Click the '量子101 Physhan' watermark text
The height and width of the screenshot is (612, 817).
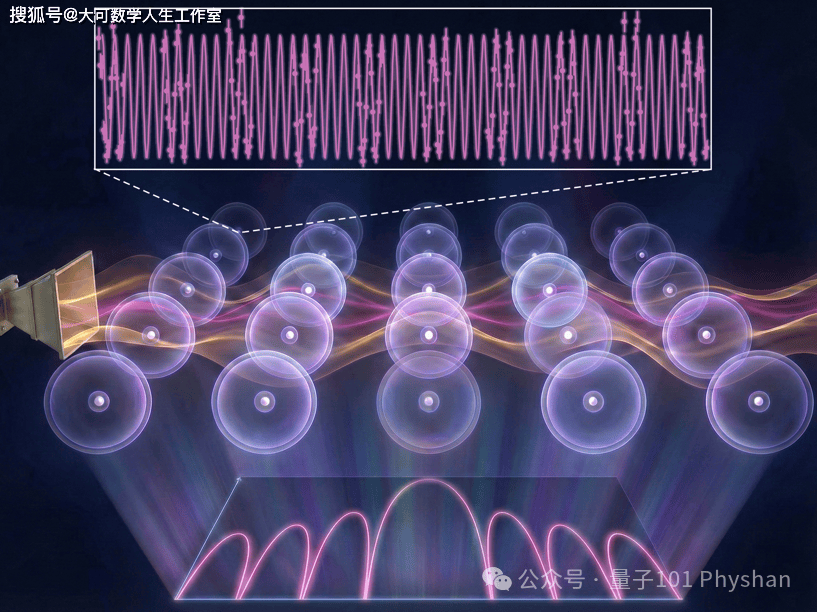700,579
